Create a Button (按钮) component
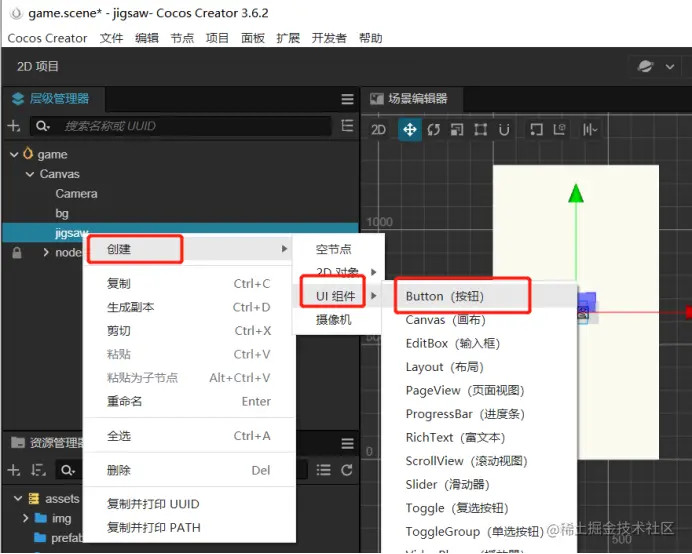This screenshot has width=692, height=554. 480,296
